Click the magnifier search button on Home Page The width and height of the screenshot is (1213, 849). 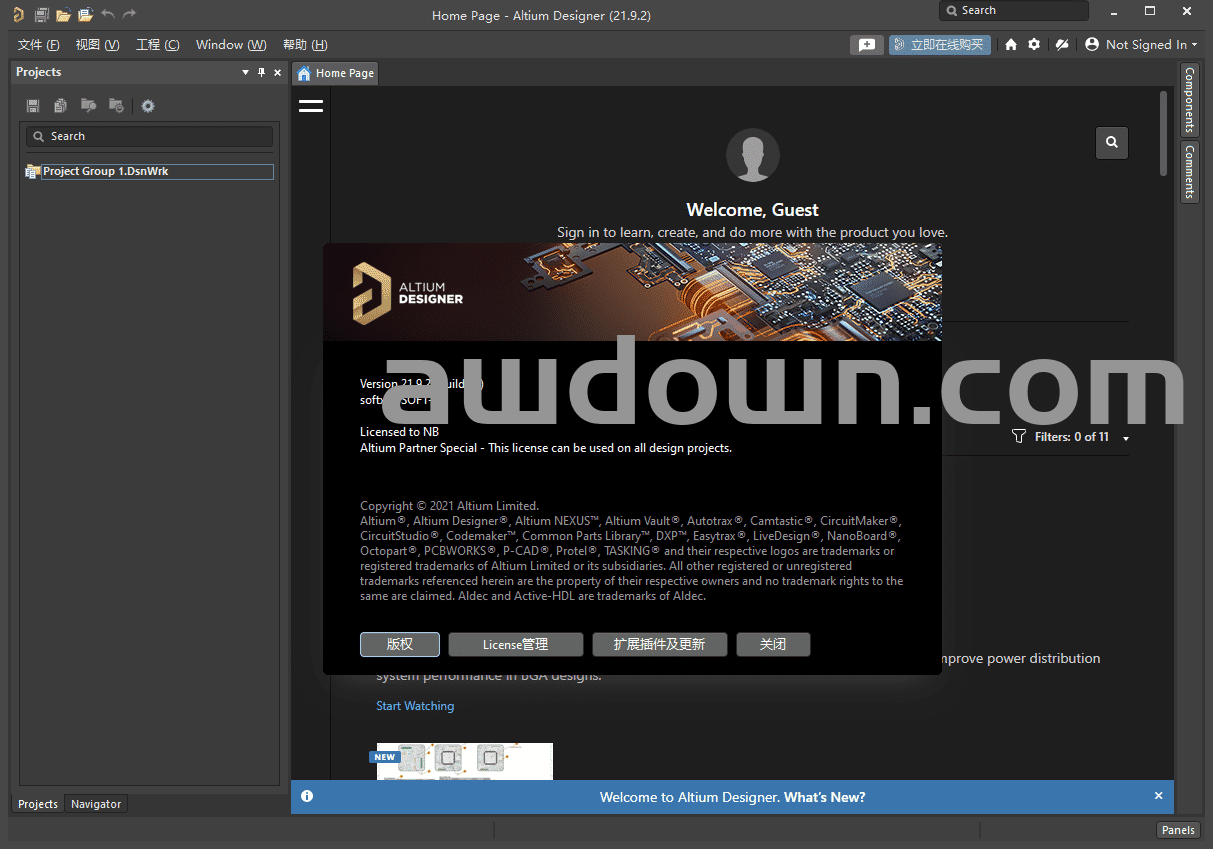tap(1112, 143)
